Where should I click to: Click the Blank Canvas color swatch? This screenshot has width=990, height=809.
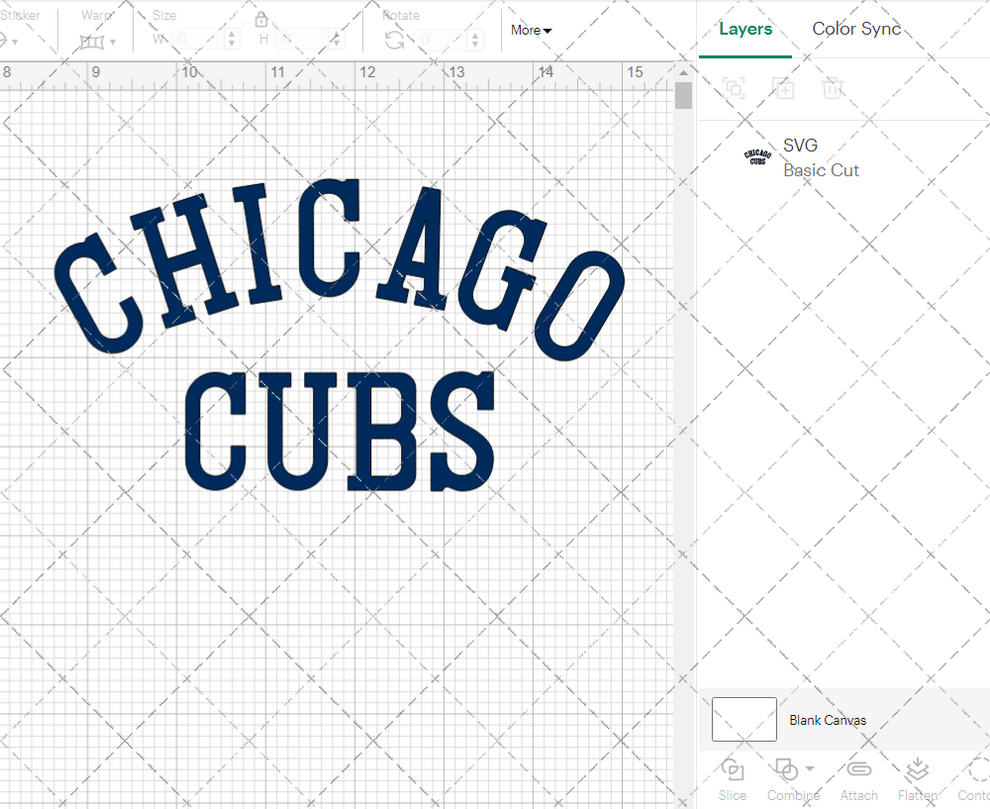click(x=744, y=719)
